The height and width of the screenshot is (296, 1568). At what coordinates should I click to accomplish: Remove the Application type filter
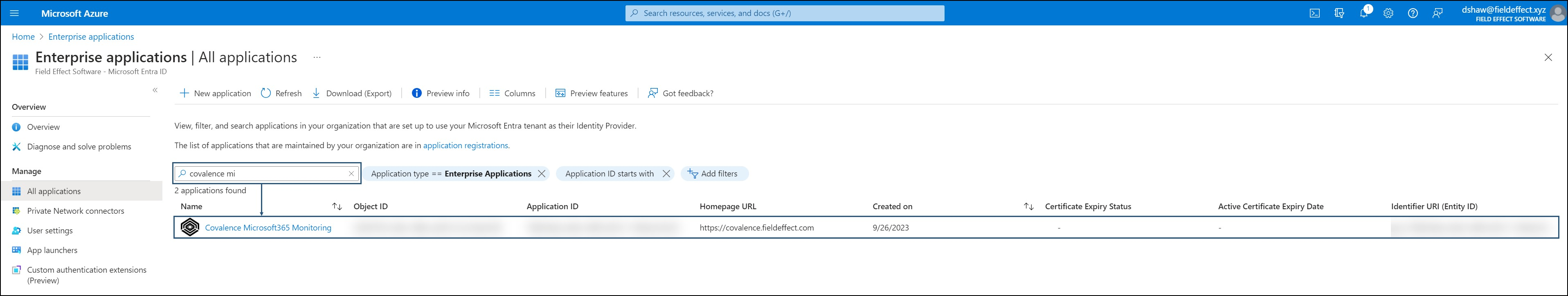(542, 174)
